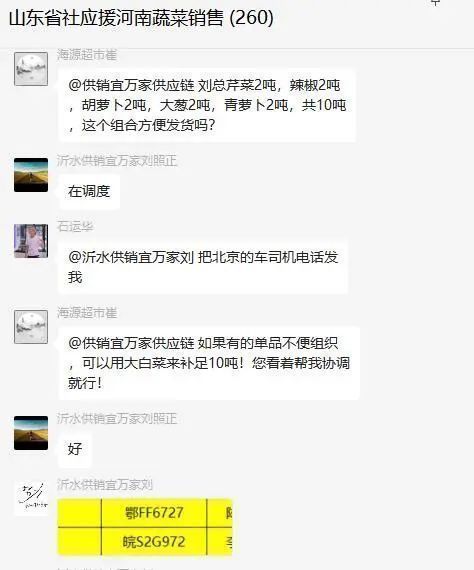The width and height of the screenshot is (474, 570).
Task: Click the 鄂FF6727 plate cell in image
Action: coord(154,513)
